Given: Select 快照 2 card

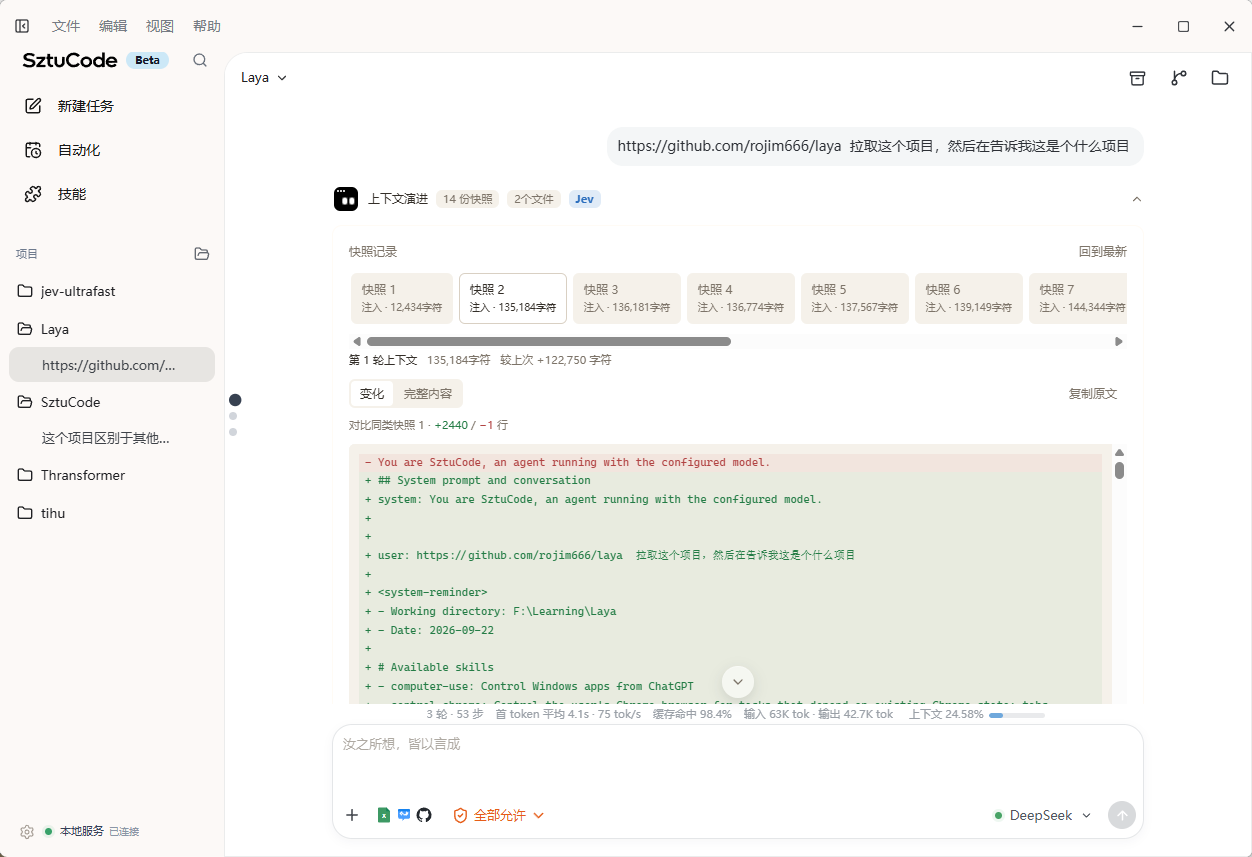Looking at the screenshot, I should pos(513,298).
